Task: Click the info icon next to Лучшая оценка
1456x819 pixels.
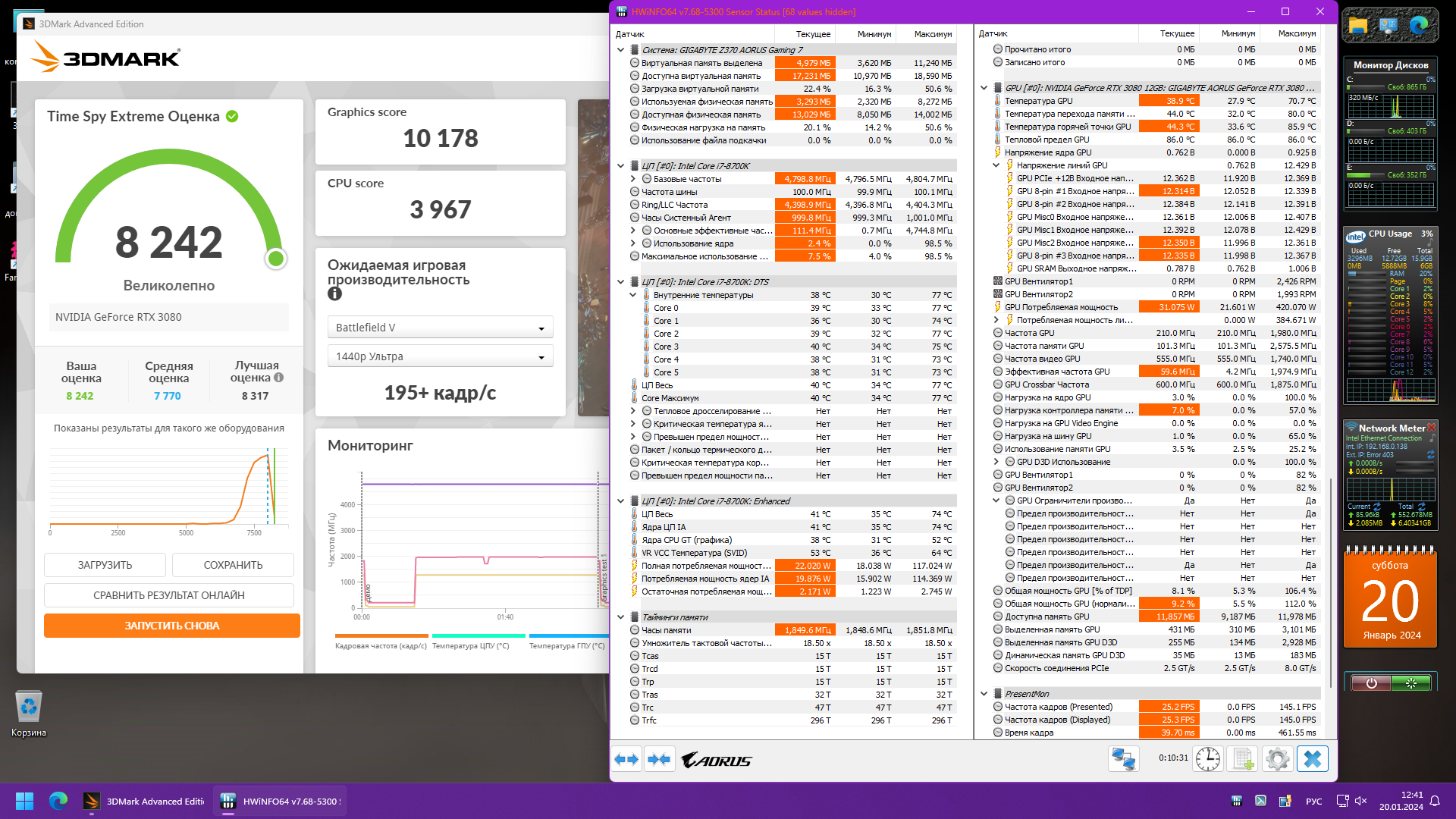Action: click(x=279, y=378)
